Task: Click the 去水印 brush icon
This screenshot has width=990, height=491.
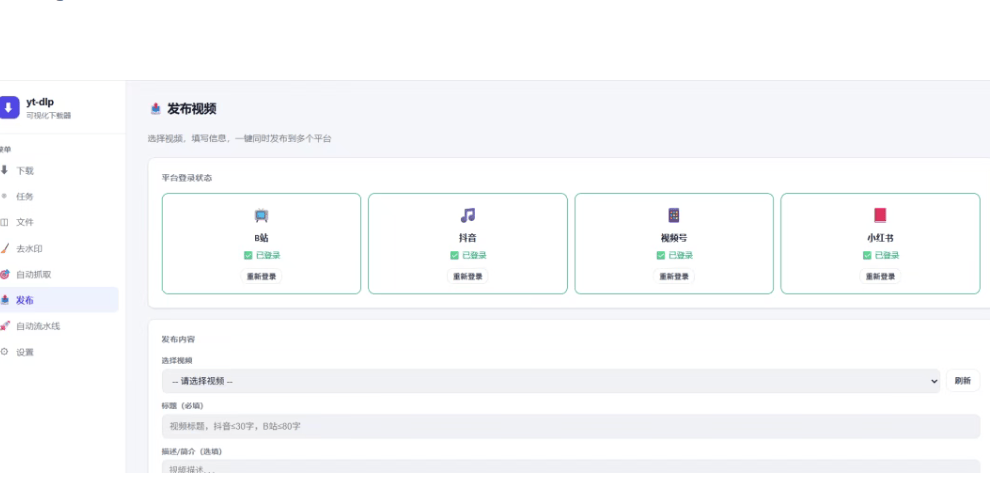Action: [4, 248]
